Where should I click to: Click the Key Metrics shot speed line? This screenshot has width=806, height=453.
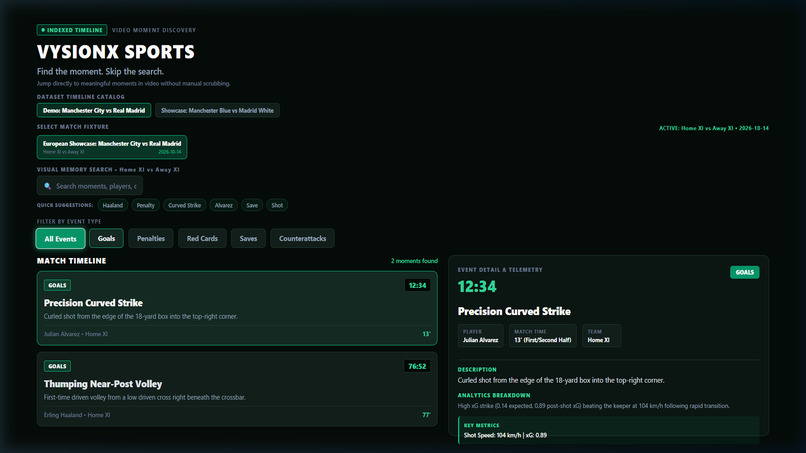505,435
